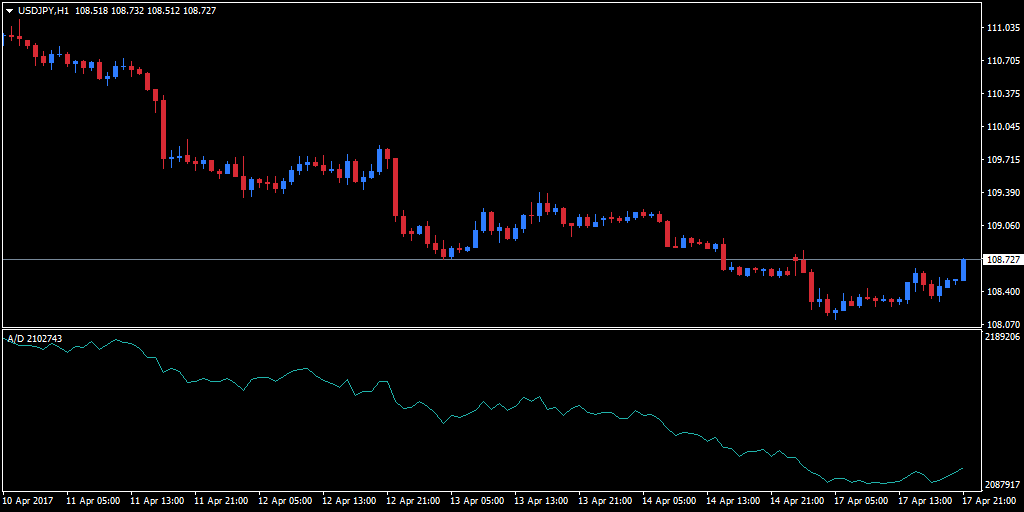This screenshot has height=512, width=1024.
Task: Select the 110.375 price axis label
Action: [x=1004, y=94]
